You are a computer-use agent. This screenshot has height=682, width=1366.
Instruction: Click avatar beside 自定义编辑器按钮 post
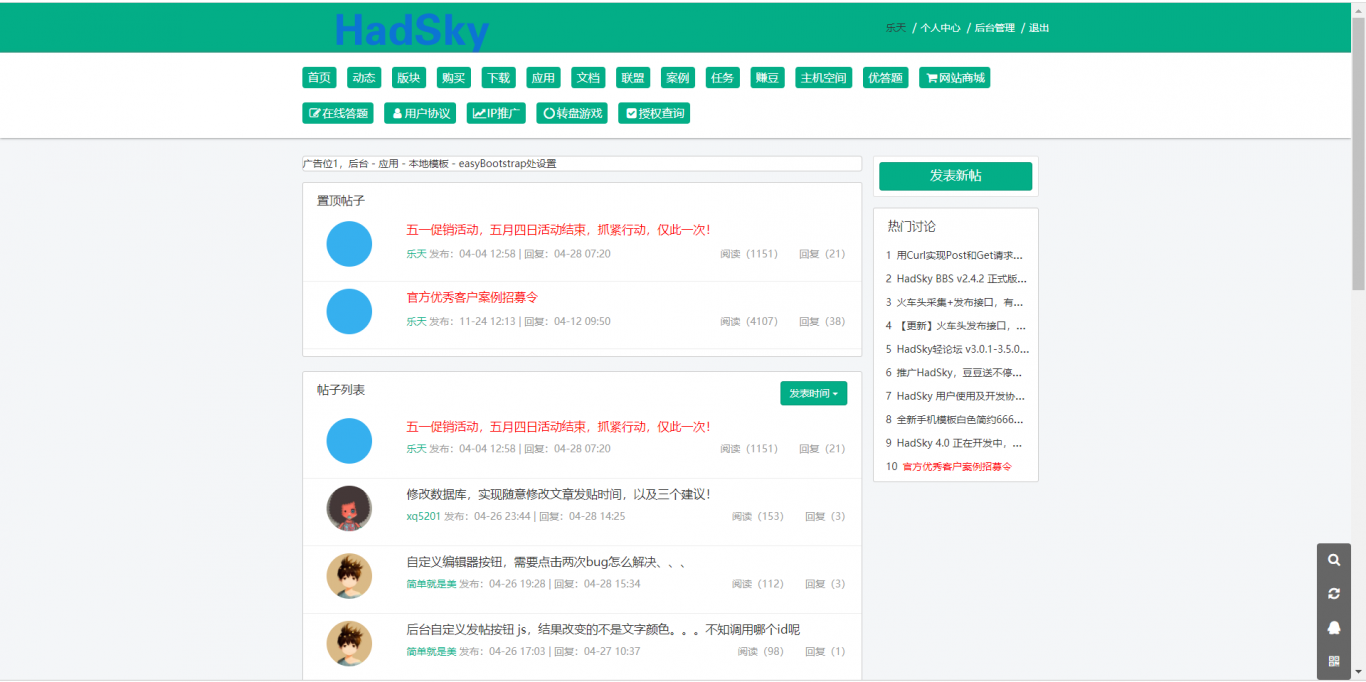click(349, 576)
